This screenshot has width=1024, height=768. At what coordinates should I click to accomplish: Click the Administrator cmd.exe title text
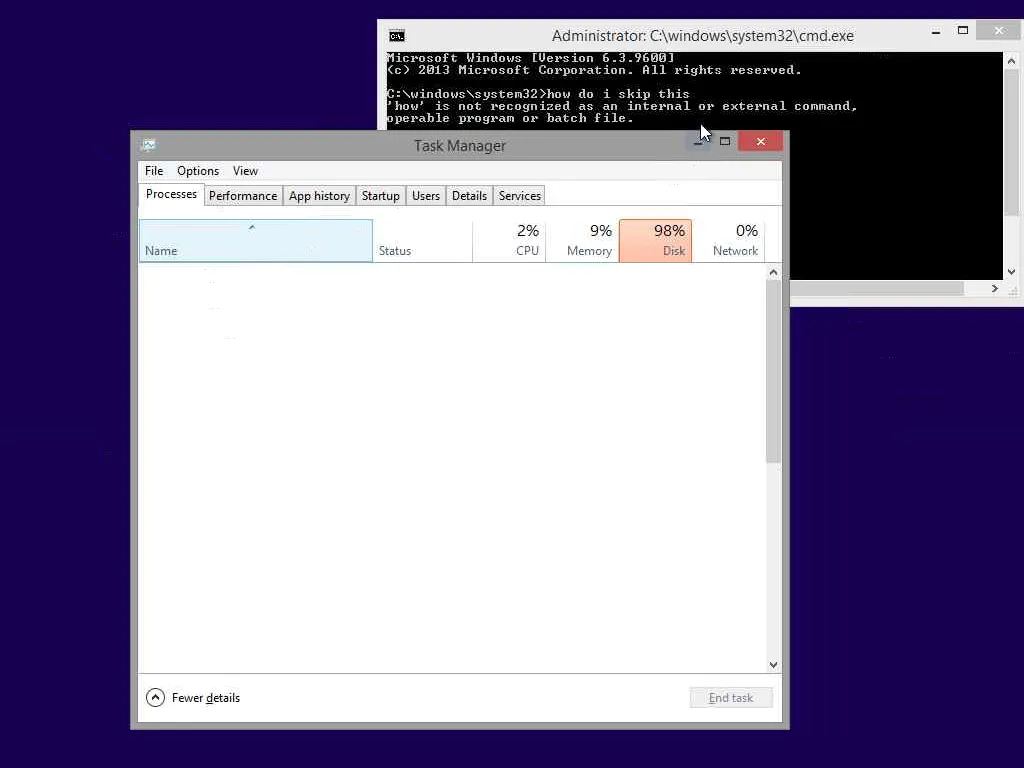click(703, 36)
